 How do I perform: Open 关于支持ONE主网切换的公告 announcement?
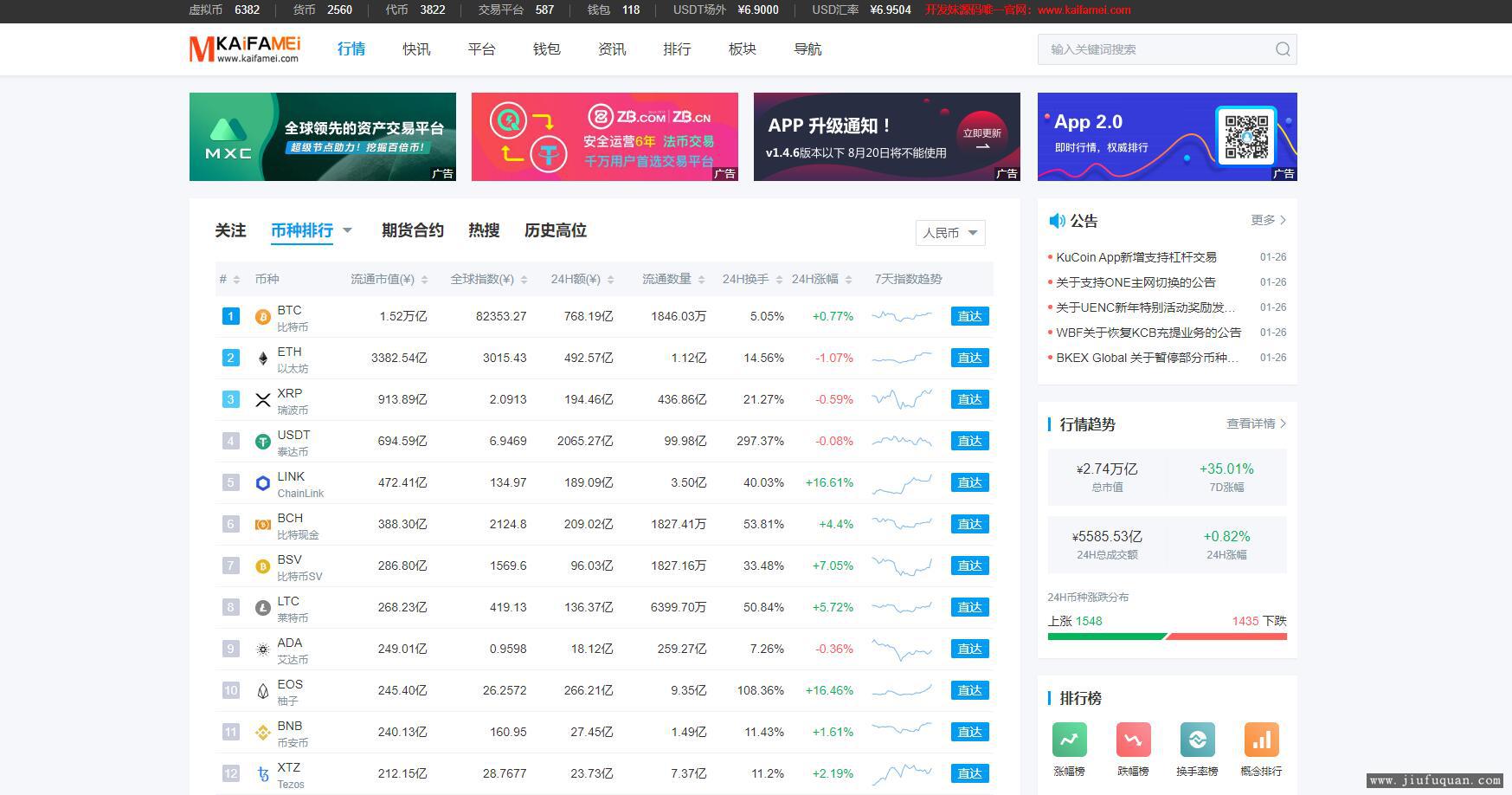coord(1136,282)
